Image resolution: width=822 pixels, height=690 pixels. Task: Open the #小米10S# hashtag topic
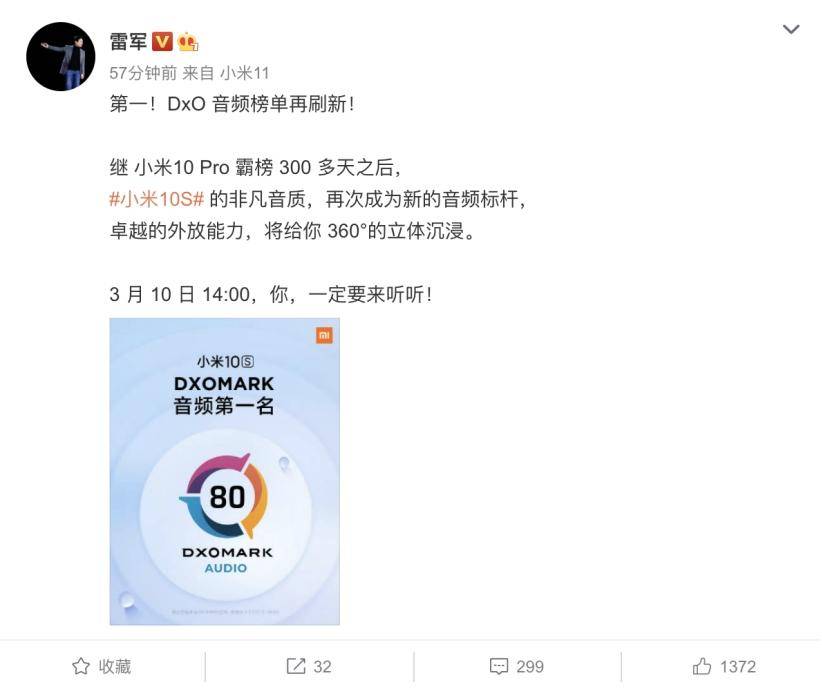(156, 199)
